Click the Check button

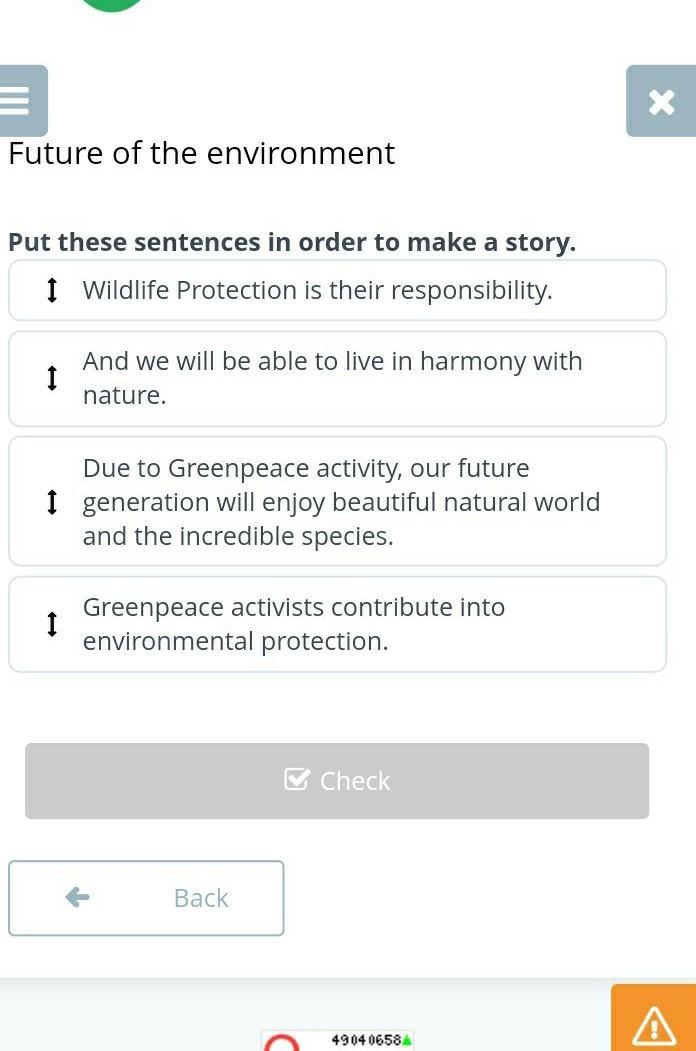pos(337,781)
